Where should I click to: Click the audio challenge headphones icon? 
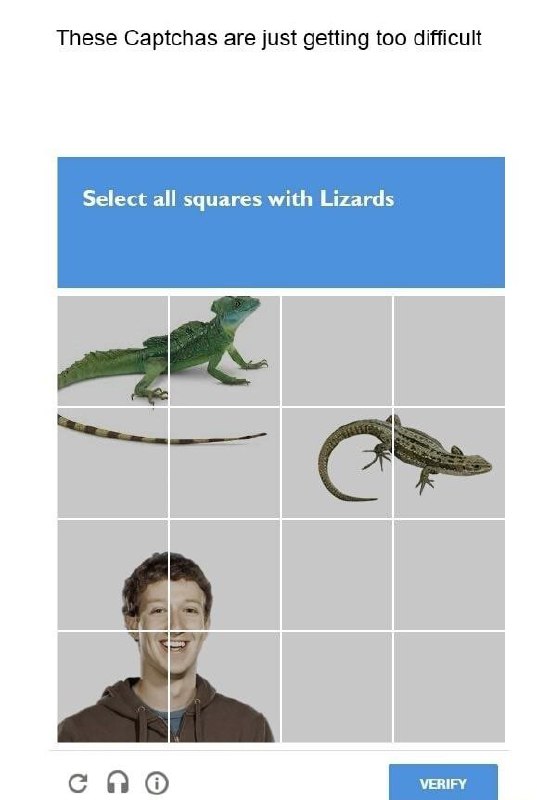click(x=118, y=782)
